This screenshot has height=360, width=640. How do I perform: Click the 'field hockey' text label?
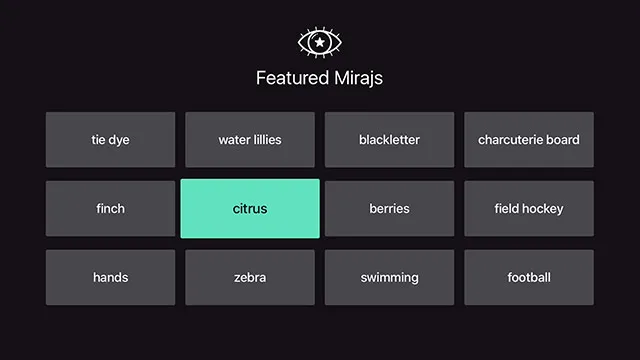point(529,209)
